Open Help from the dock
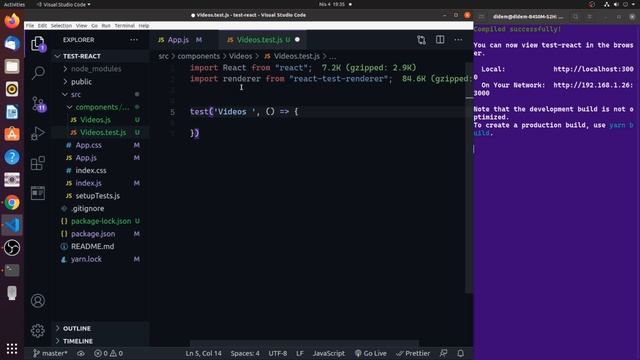The height and width of the screenshot is (360, 640). coord(12,157)
